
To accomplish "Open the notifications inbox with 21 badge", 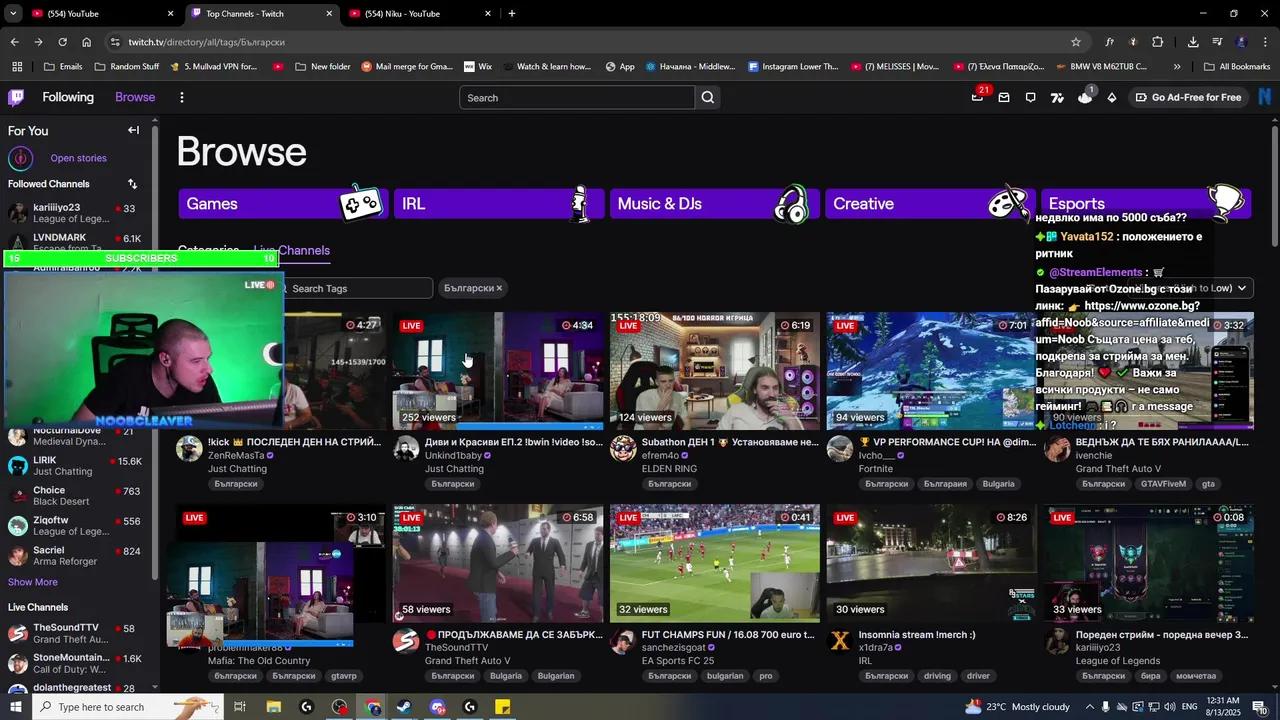I will pos(977,97).
